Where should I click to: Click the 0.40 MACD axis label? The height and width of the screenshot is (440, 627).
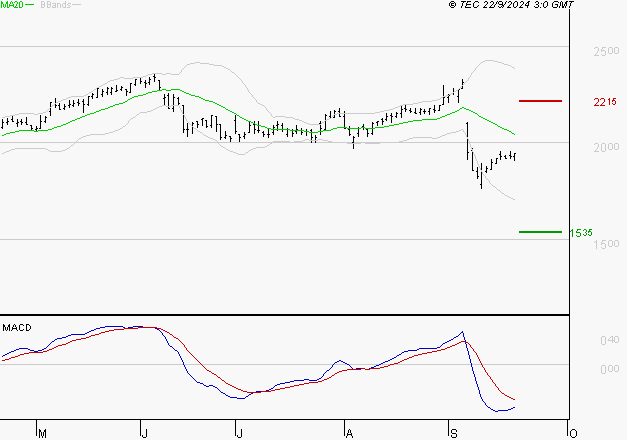coord(610,340)
